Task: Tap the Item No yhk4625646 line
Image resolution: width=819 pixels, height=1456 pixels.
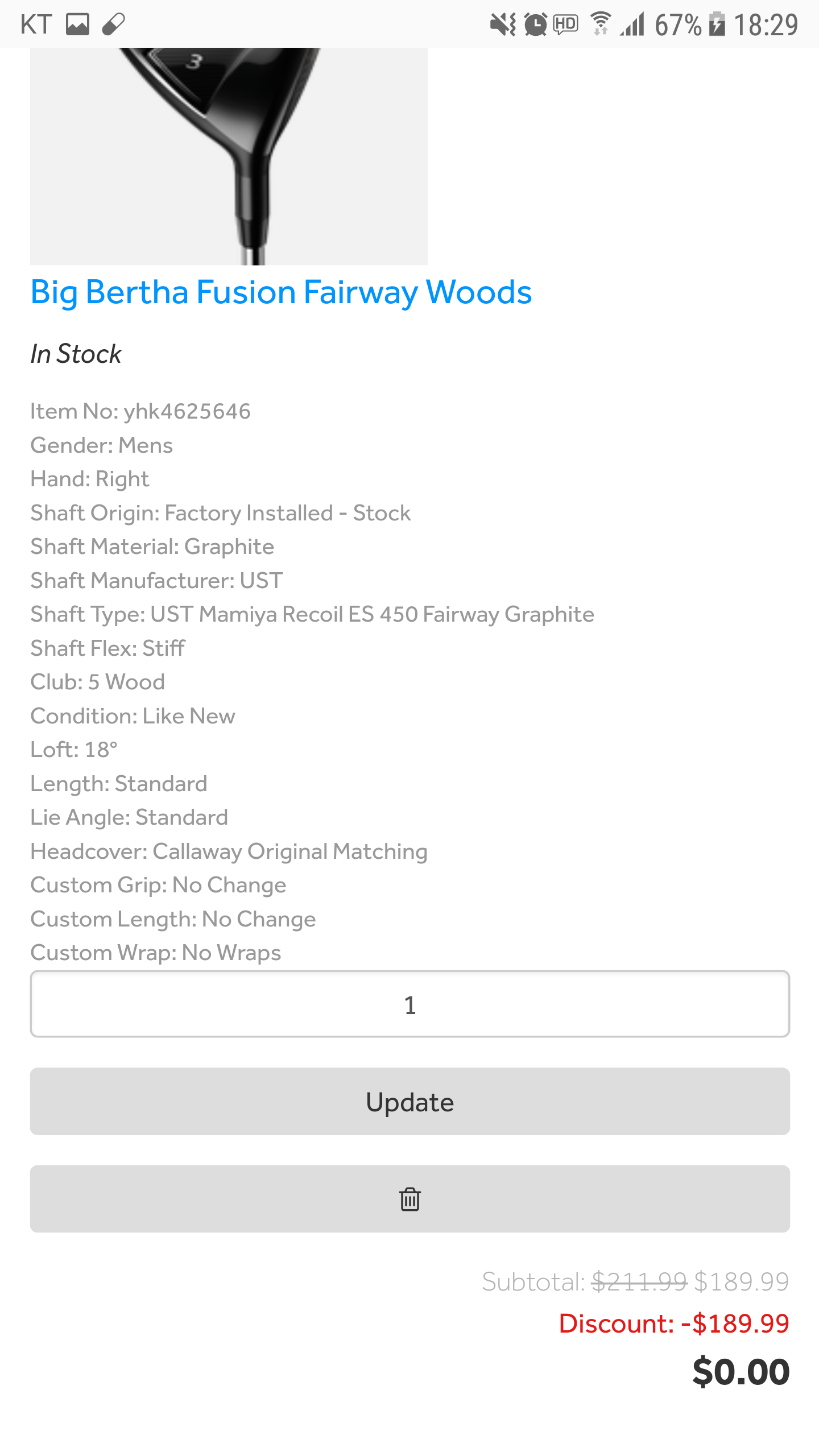Action: point(140,411)
